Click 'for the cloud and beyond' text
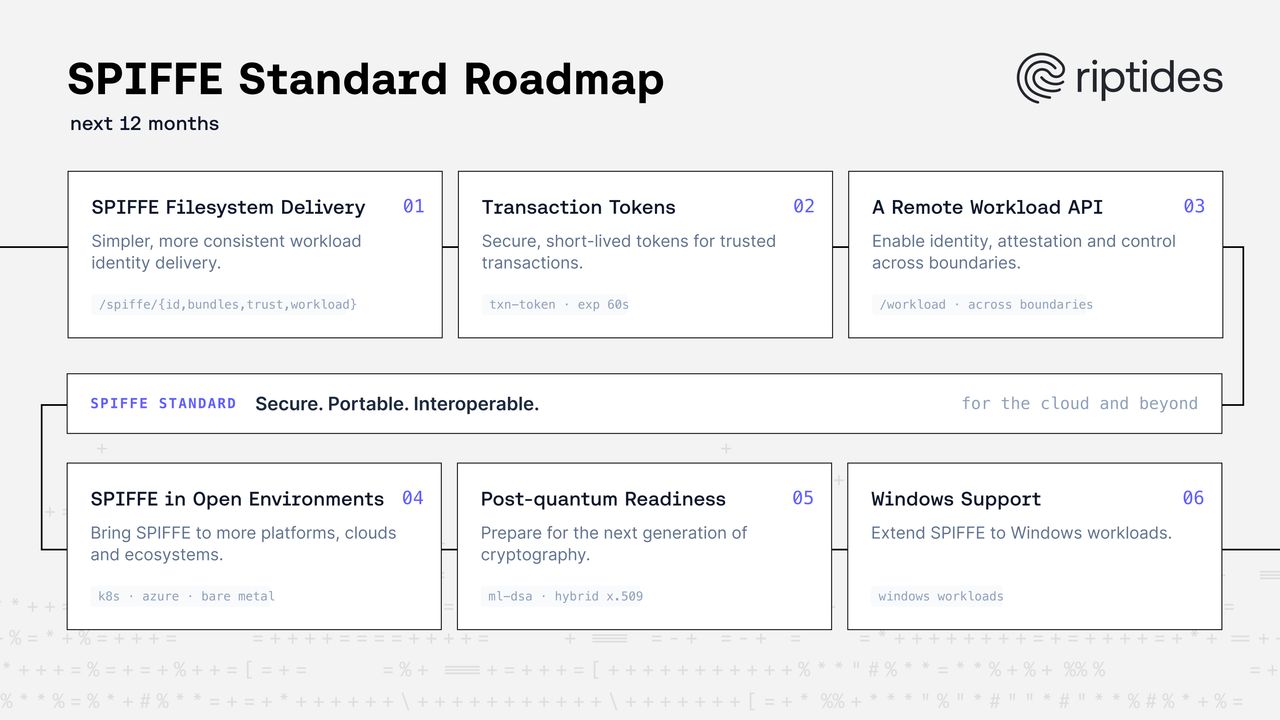 [1079, 403]
